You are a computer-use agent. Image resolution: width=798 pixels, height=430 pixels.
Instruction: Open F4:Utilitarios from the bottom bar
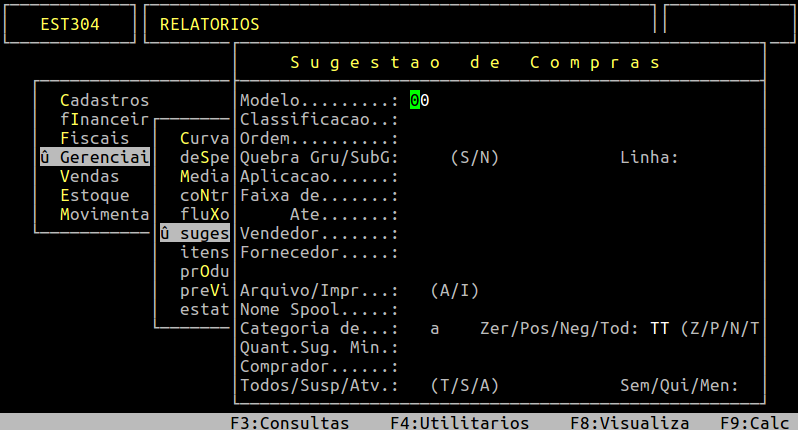(x=460, y=422)
